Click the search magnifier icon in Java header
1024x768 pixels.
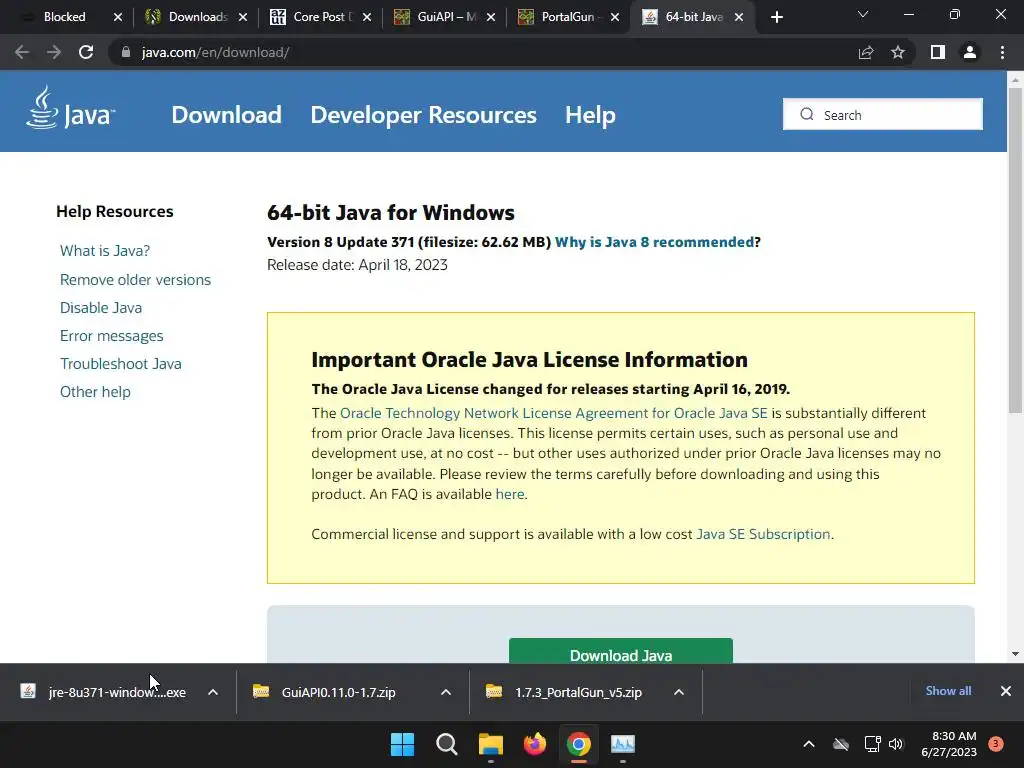[807, 114]
